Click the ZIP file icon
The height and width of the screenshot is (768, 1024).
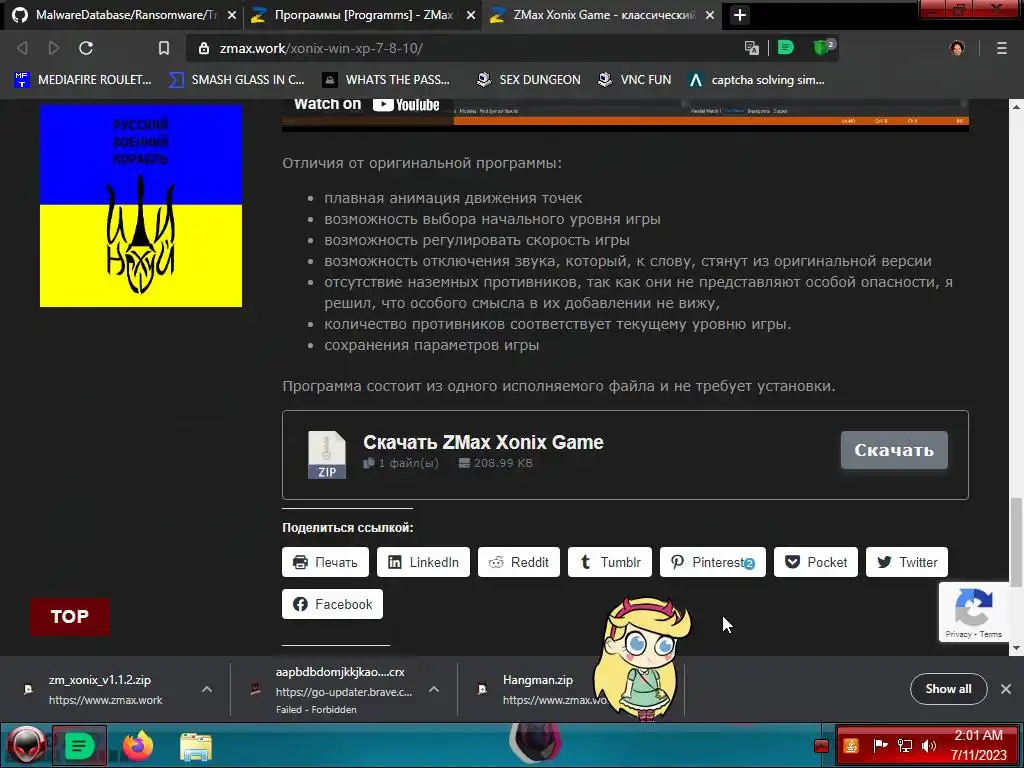pyautogui.click(x=327, y=455)
